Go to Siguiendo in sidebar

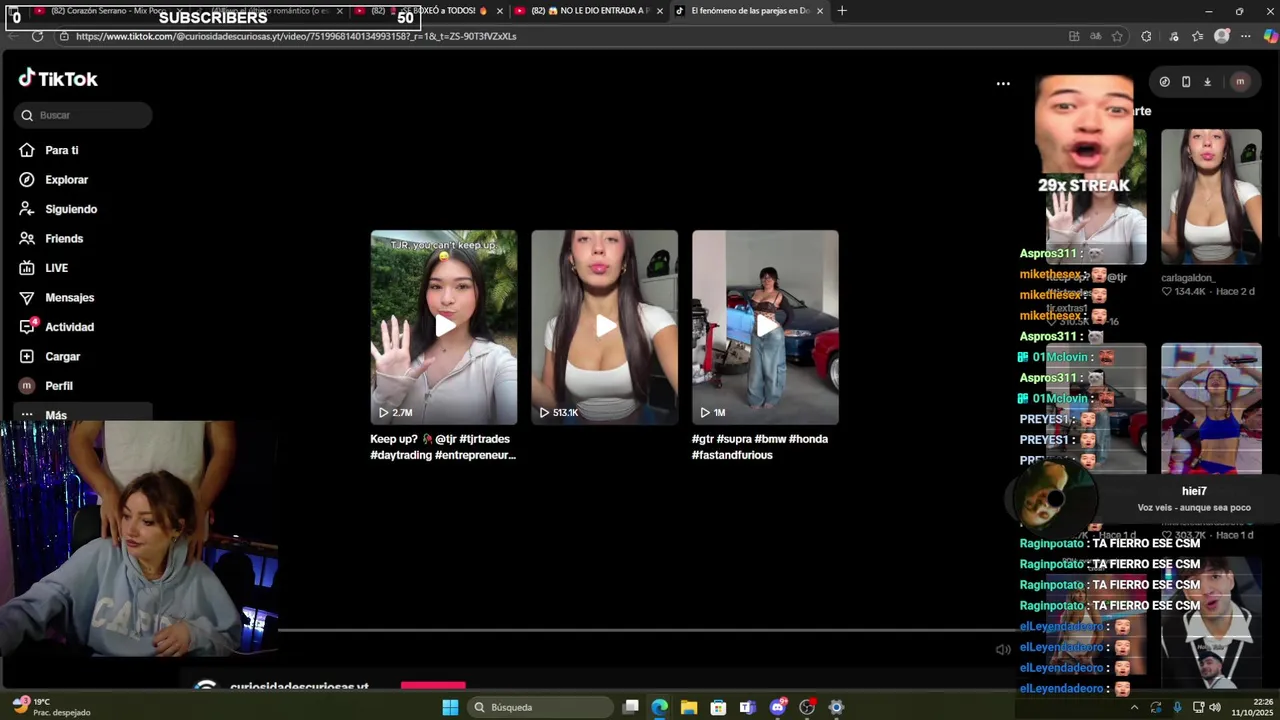coord(57,209)
